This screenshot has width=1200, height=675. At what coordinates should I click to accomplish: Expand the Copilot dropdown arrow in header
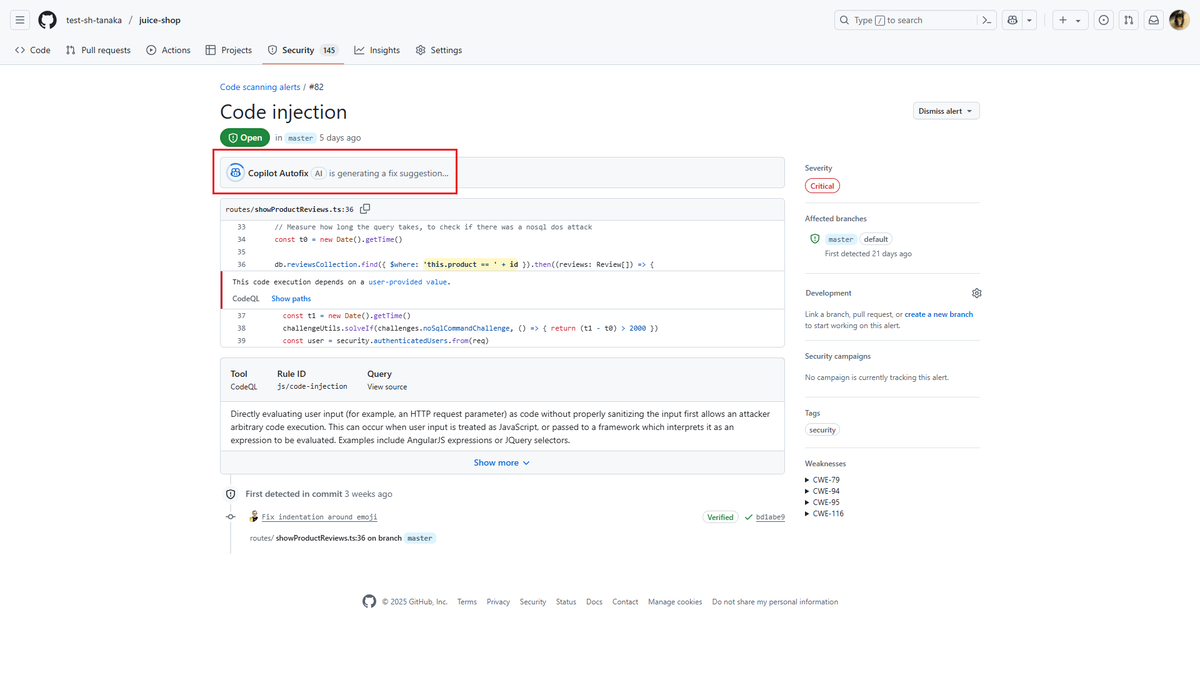[1030, 20]
